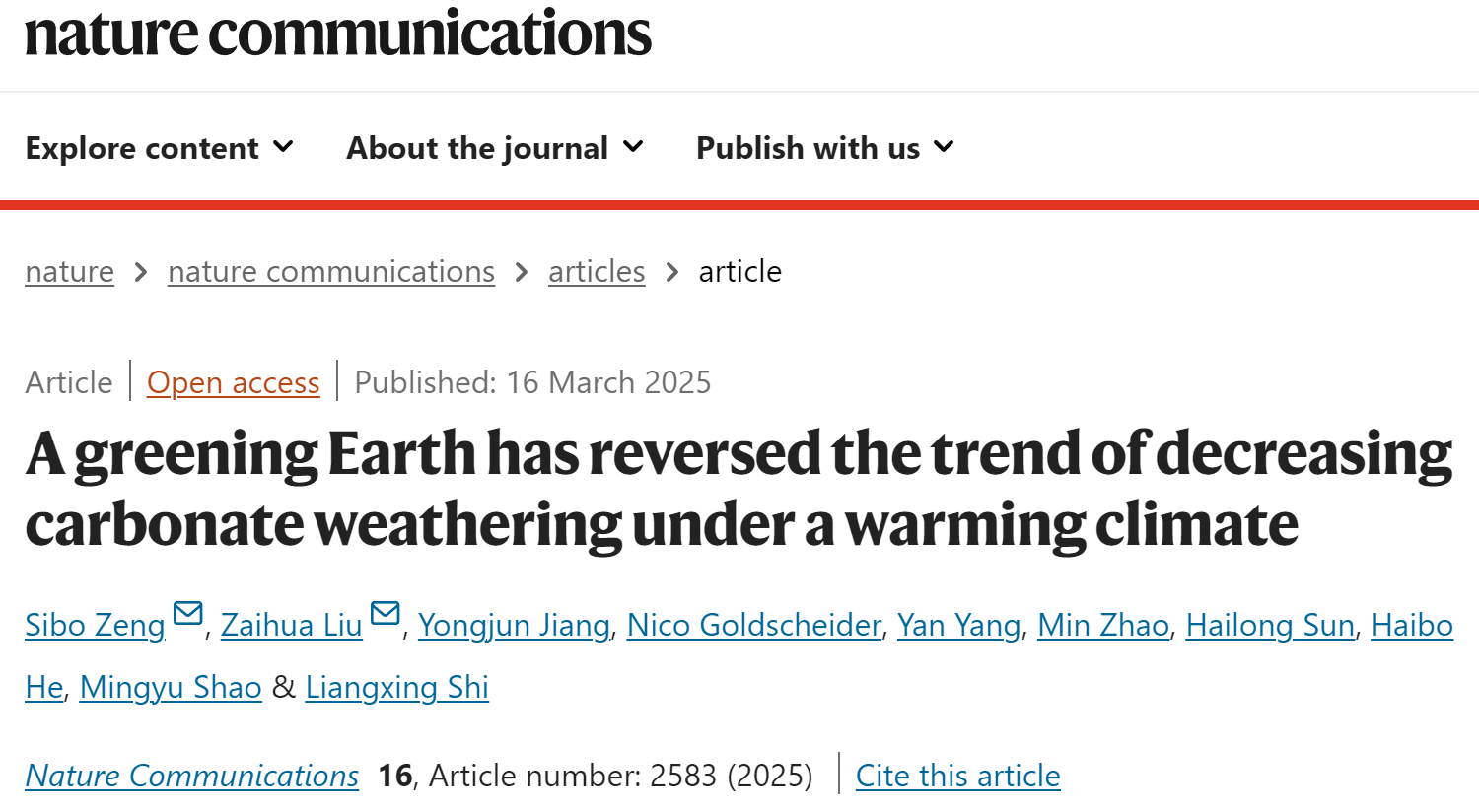Viewport: 1479px width, 812px height.
Task: Open the nature communications breadcrumb link
Action: [331, 271]
